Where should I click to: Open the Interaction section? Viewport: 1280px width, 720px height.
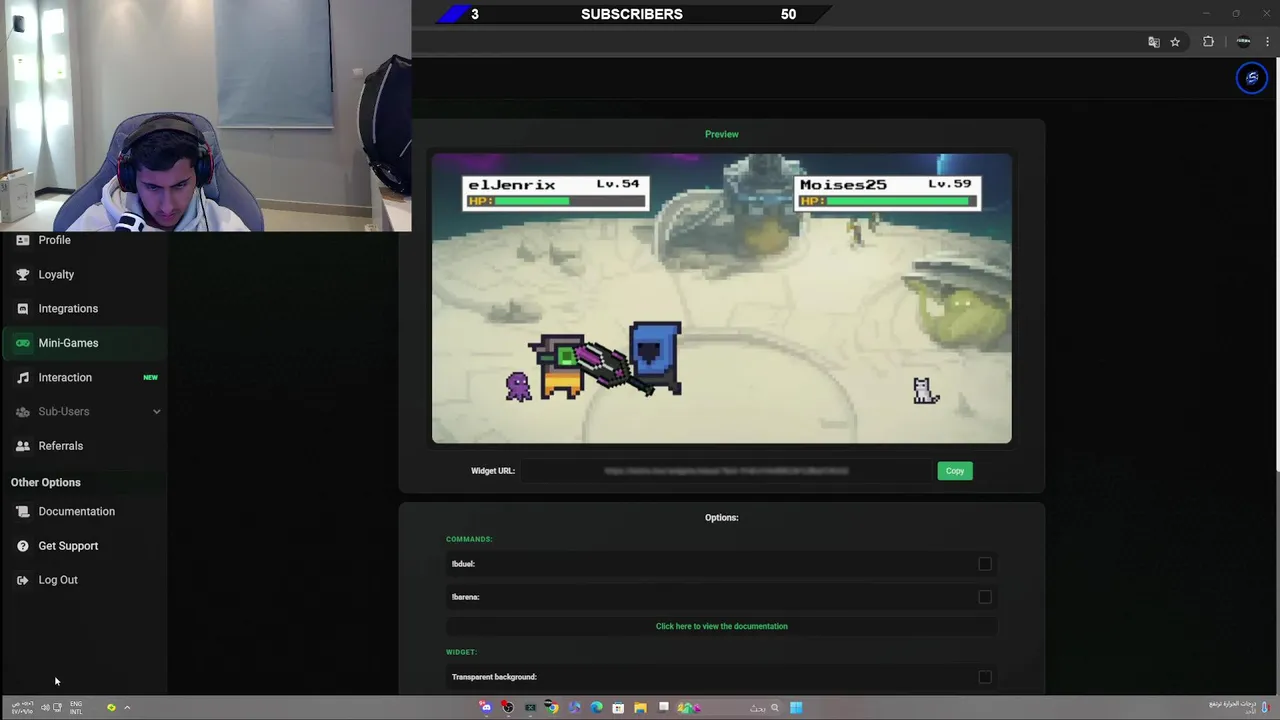[x=65, y=377]
